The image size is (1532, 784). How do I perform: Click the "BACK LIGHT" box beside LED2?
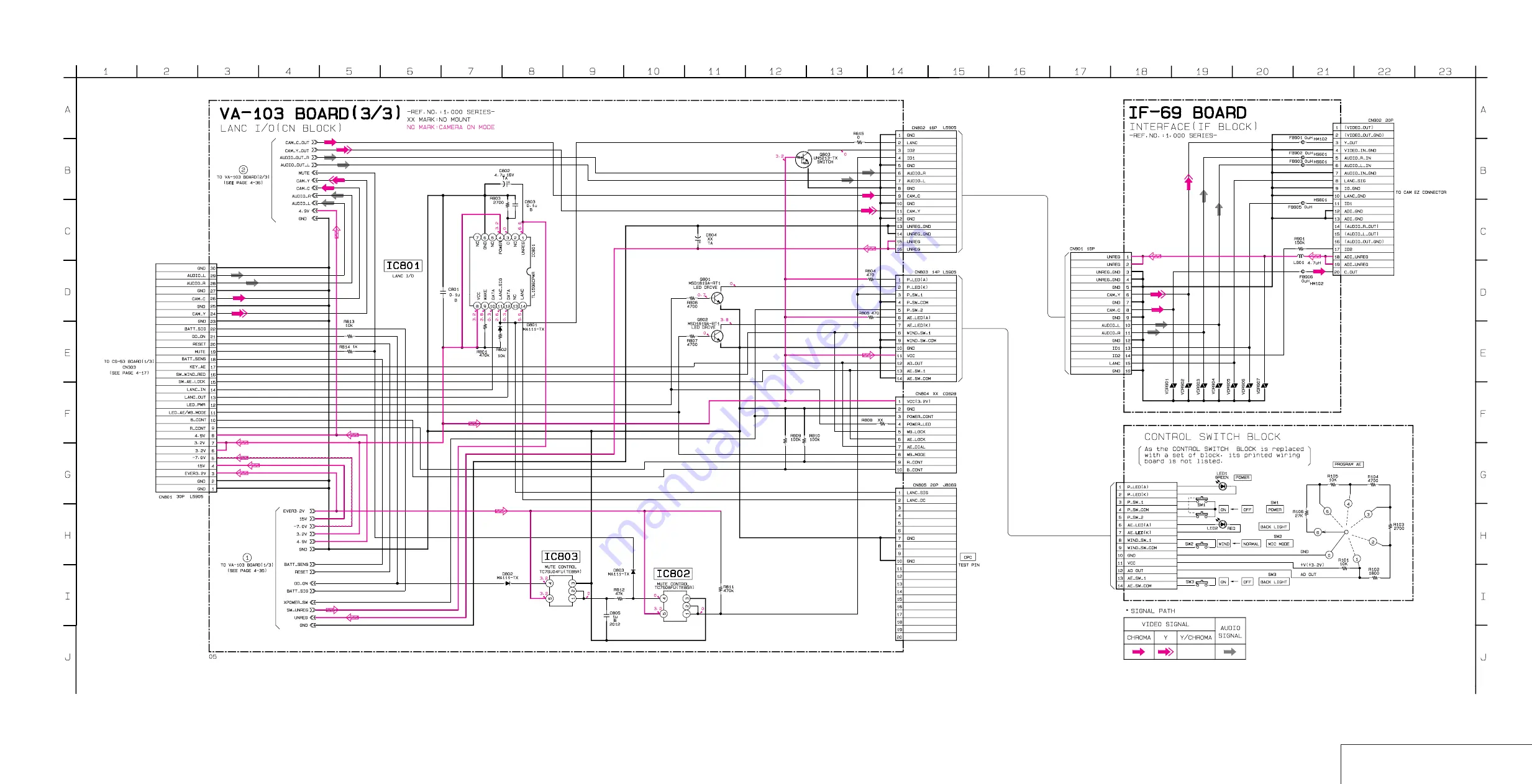point(1274,527)
